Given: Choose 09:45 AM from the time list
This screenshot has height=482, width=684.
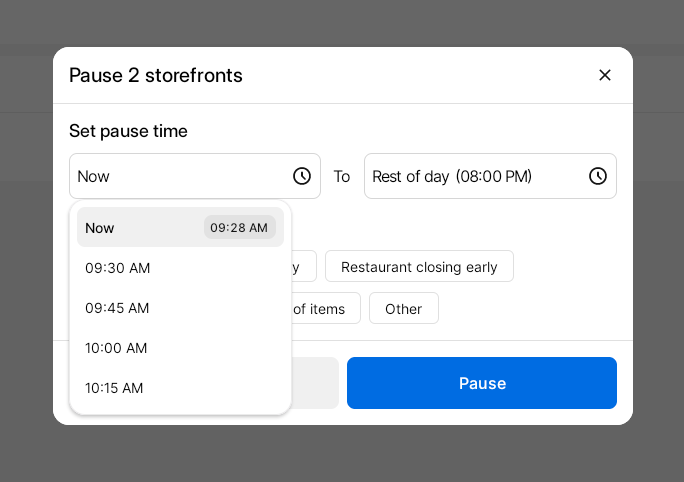Looking at the screenshot, I should [x=118, y=308].
